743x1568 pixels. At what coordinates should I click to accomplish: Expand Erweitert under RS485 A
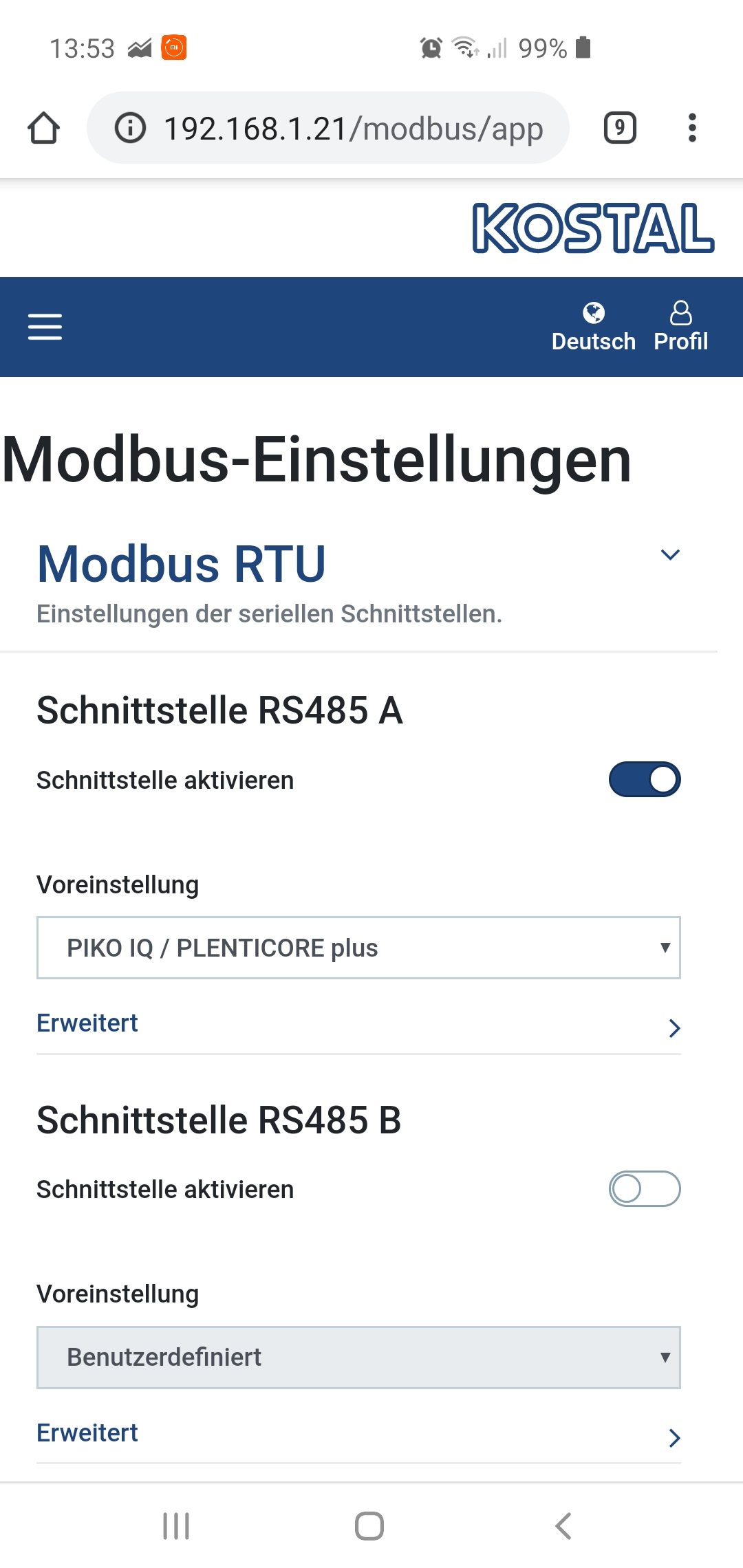click(x=358, y=1025)
